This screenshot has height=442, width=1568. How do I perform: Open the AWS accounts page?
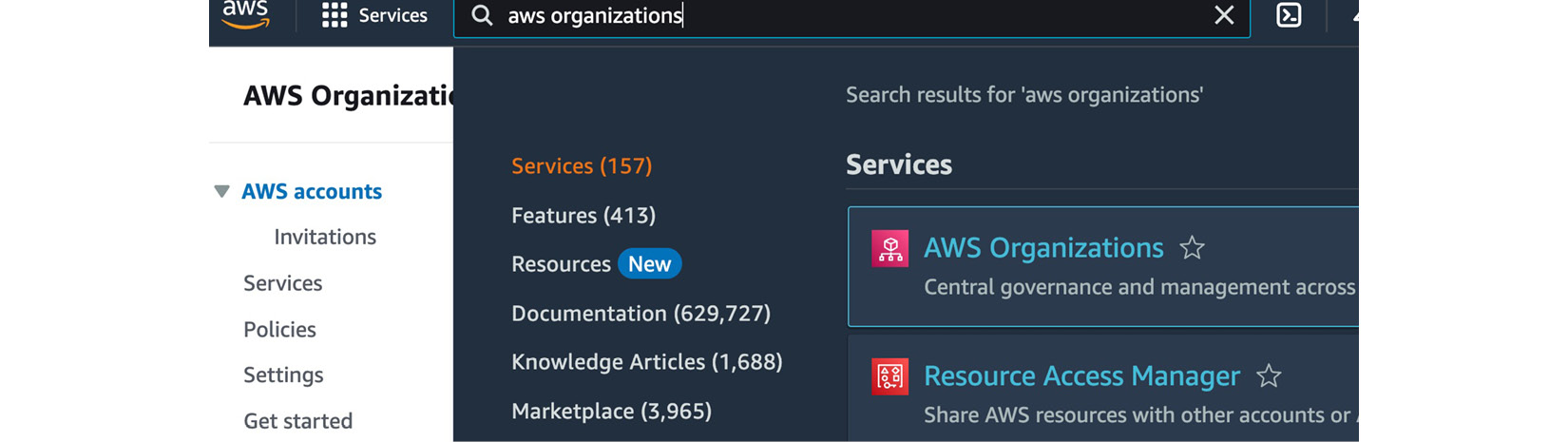[312, 191]
